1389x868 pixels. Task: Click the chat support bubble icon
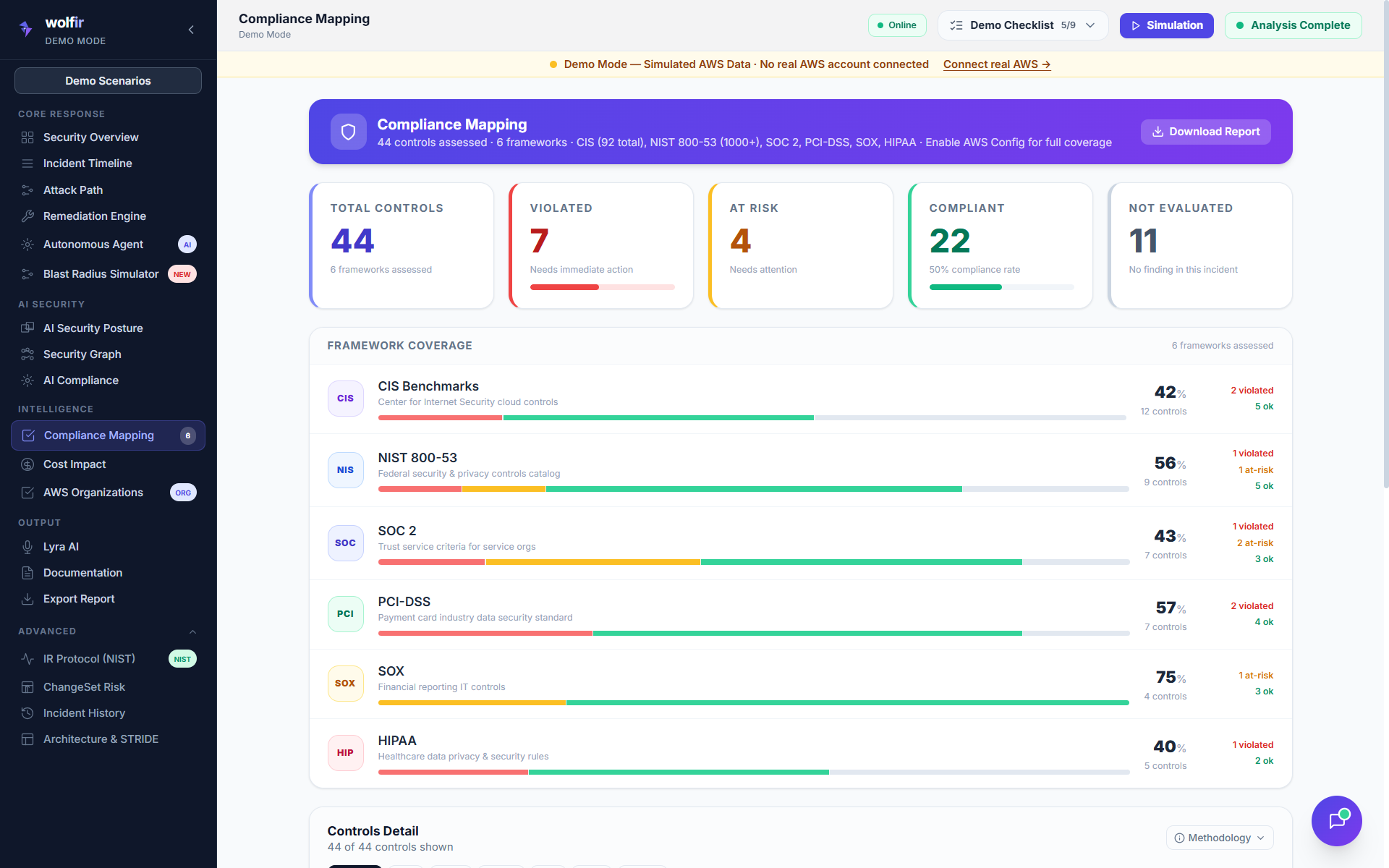(x=1336, y=820)
